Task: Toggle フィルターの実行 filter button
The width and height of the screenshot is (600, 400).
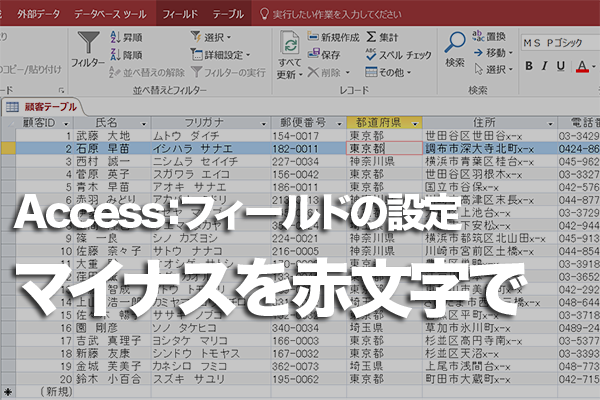Action: pos(228,72)
